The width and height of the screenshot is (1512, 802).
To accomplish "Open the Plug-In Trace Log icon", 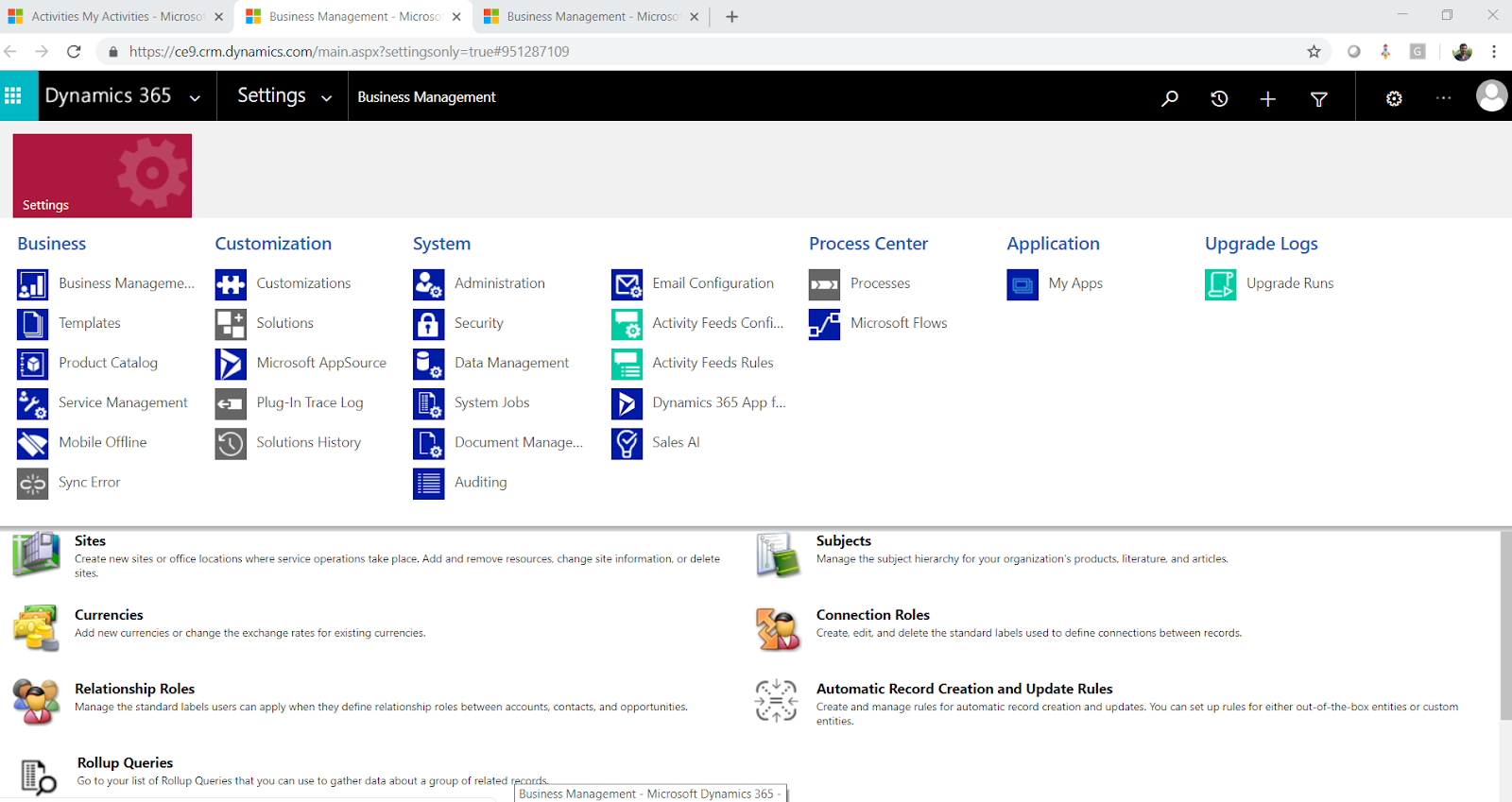I will [x=231, y=403].
